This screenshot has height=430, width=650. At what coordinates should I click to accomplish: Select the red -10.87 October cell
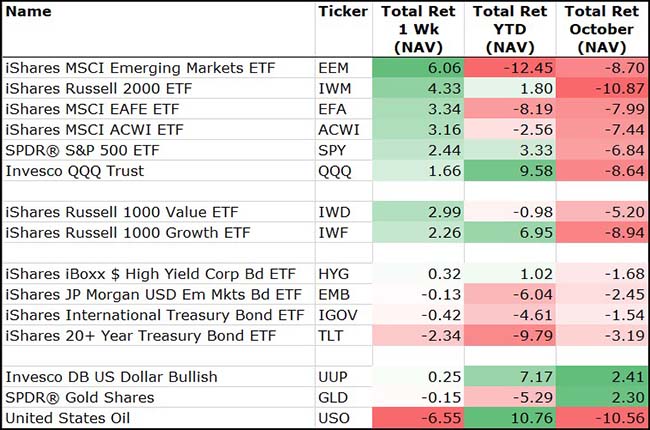pyautogui.click(x=599, y=88)
